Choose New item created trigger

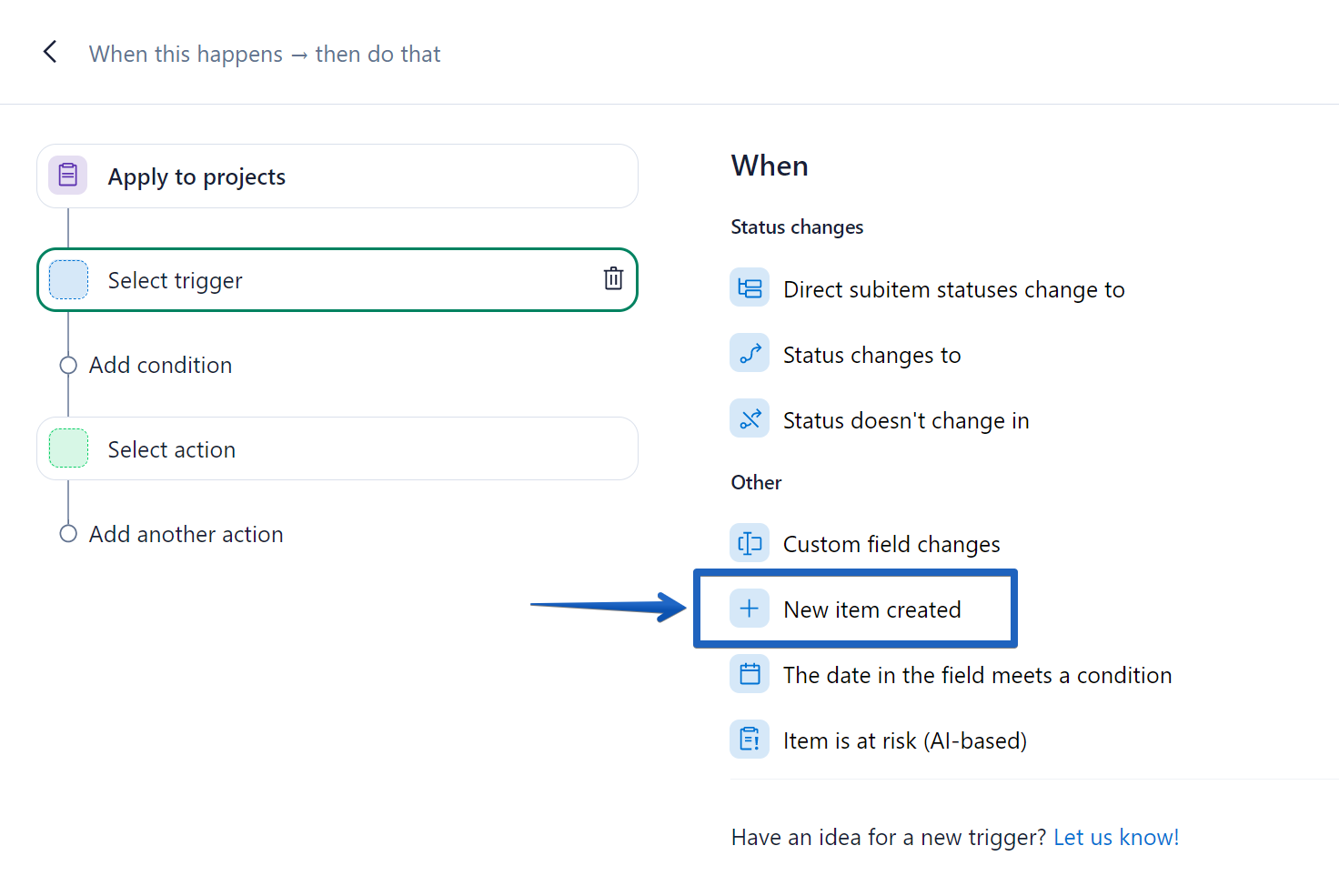871,609
